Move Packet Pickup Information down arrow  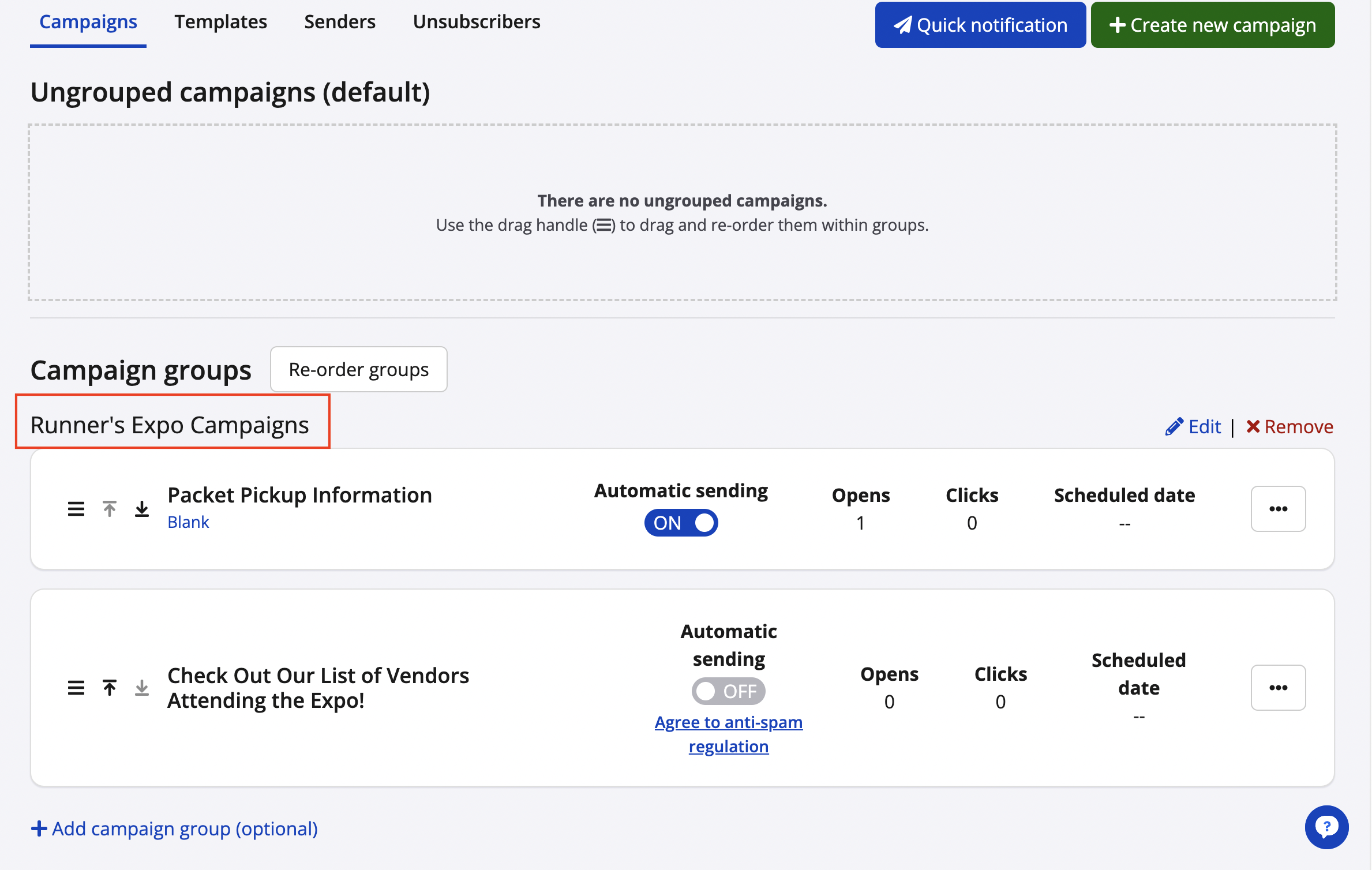[x=142, y=509]
